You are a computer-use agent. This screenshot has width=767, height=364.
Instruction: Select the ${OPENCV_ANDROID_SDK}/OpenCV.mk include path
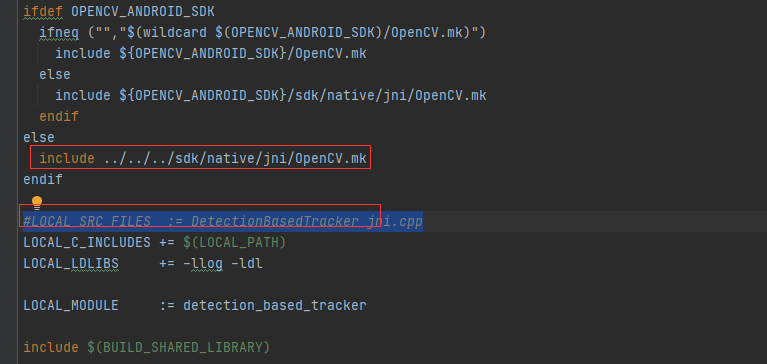click(243, 53)
